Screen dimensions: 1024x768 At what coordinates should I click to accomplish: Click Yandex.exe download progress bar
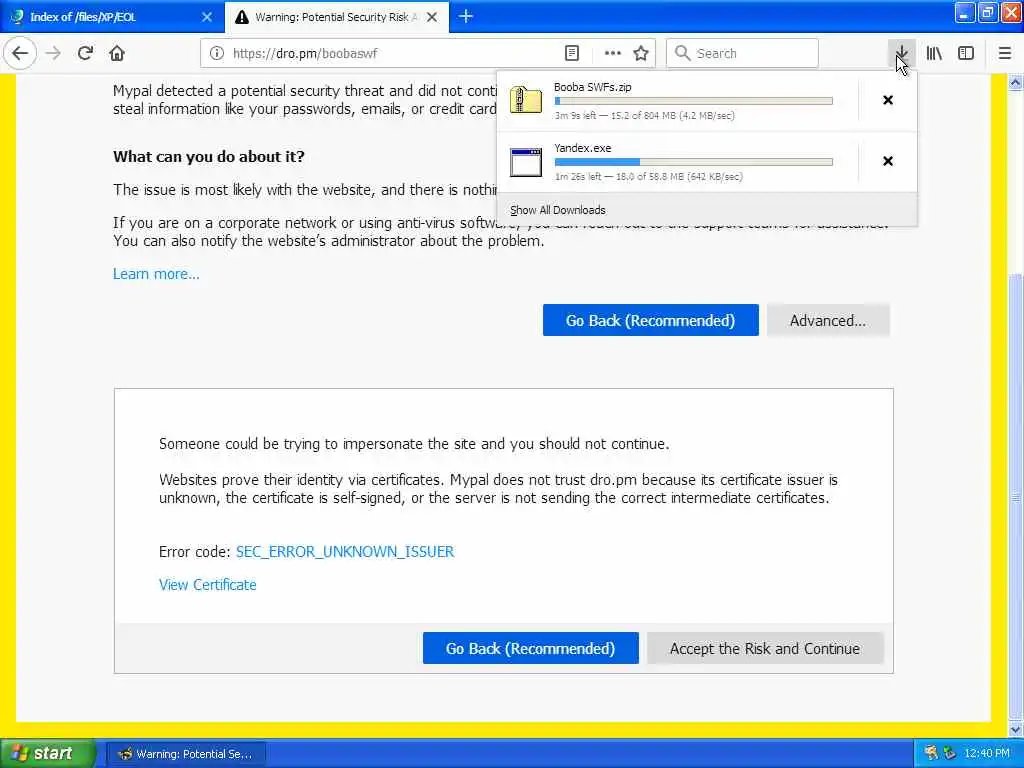pos(694,162)
